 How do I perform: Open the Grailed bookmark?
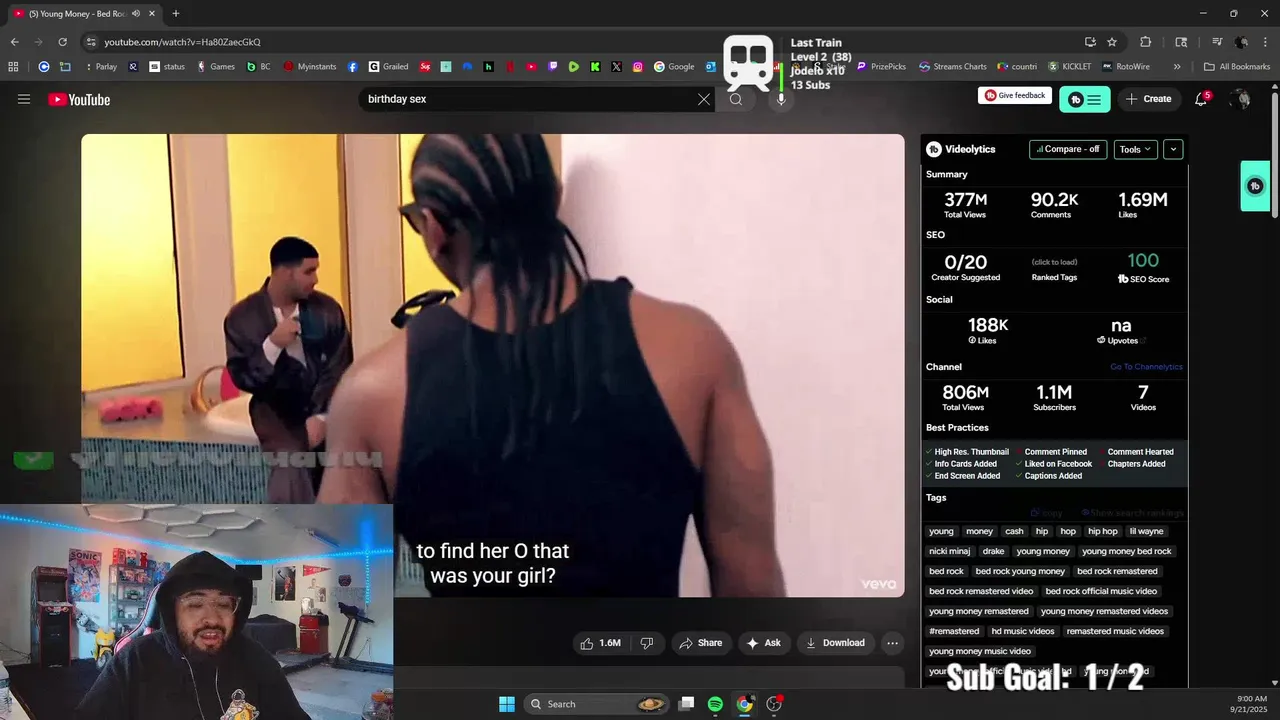pos(389,67)
